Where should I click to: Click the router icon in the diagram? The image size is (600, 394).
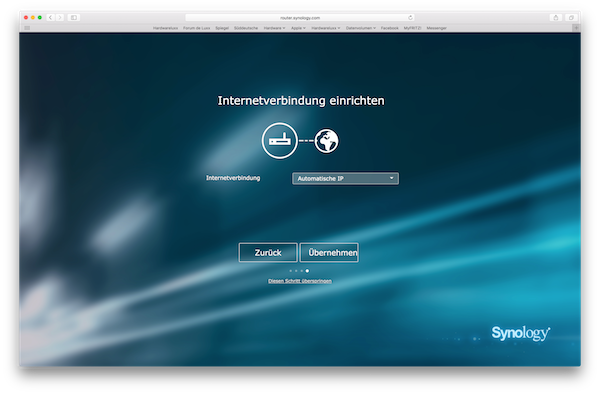pyautogui.click(x=280, y=141)
